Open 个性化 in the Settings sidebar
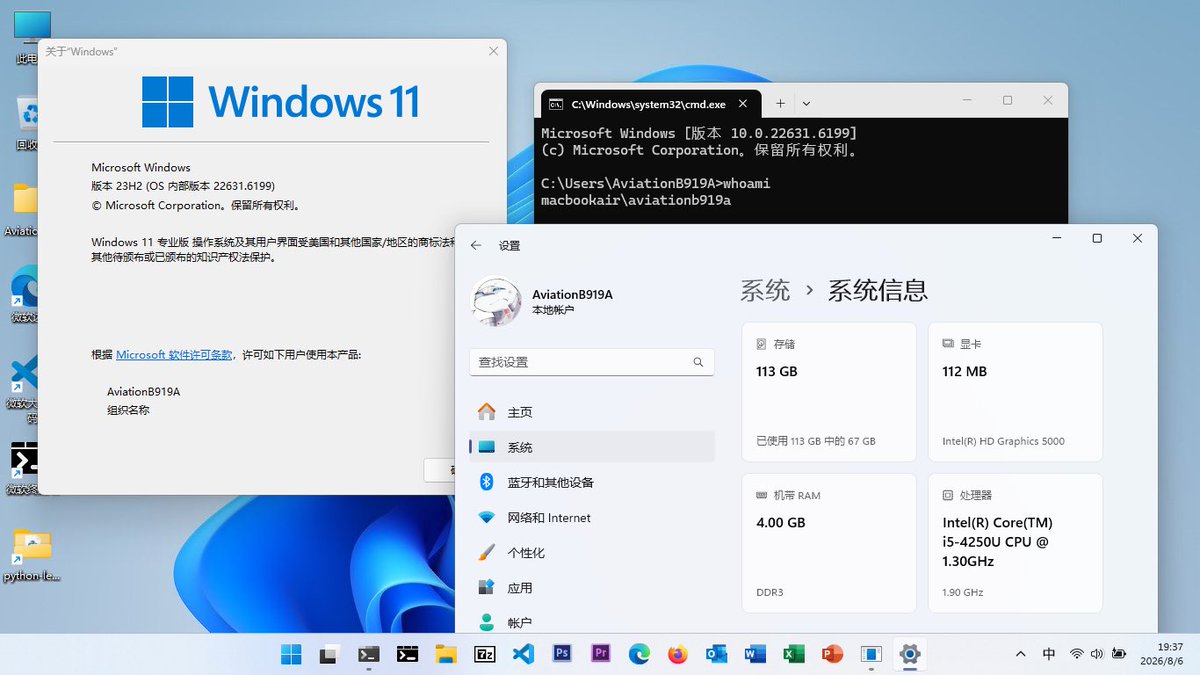The height and width of the screenshot is (675, 1200). [592, 553]
